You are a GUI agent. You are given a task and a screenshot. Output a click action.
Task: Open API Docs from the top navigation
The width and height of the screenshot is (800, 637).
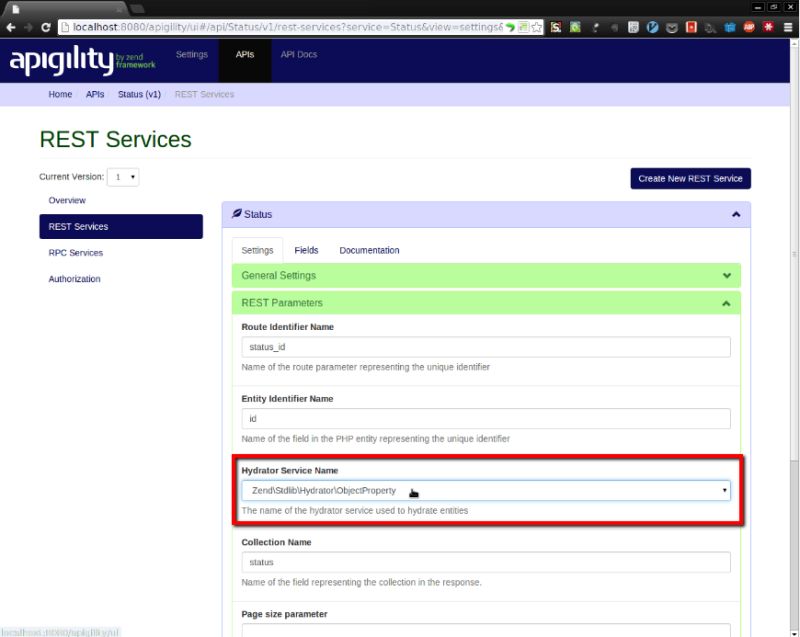point(297,54)
